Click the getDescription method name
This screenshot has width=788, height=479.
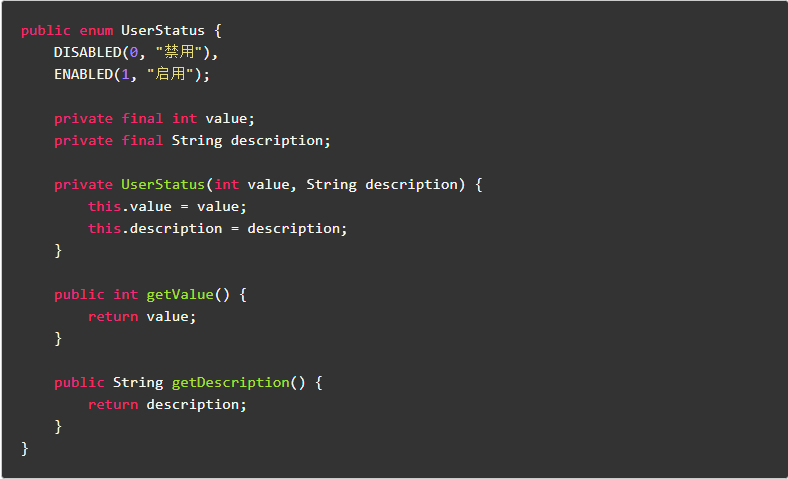(x=230, y=382)
